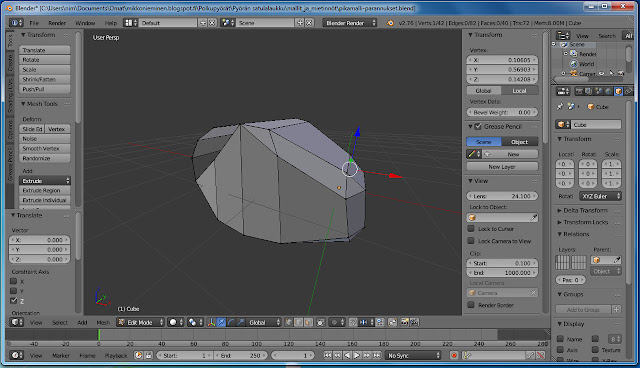Image resolution: width=640 pixels, height=368 pixels.
Task: Untick the Z constraint axis checkbox
Action: (x=13, y=301)
